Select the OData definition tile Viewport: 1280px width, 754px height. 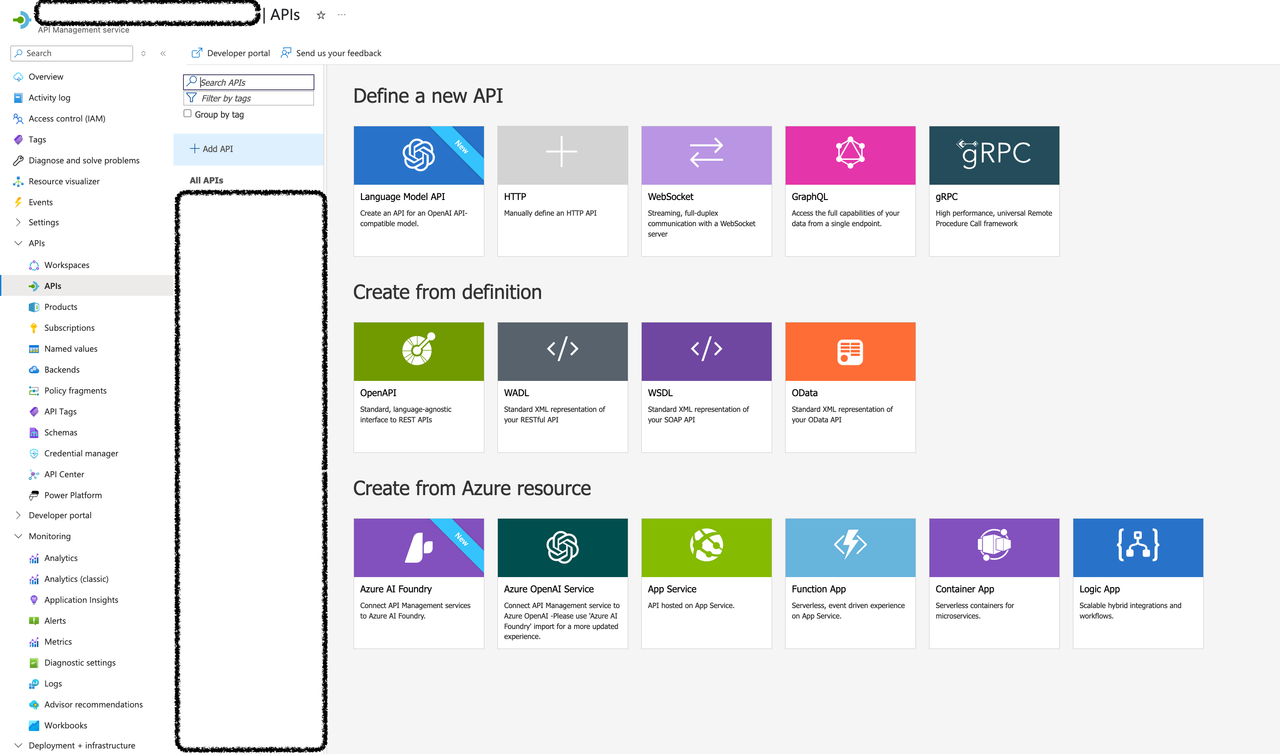850,387
